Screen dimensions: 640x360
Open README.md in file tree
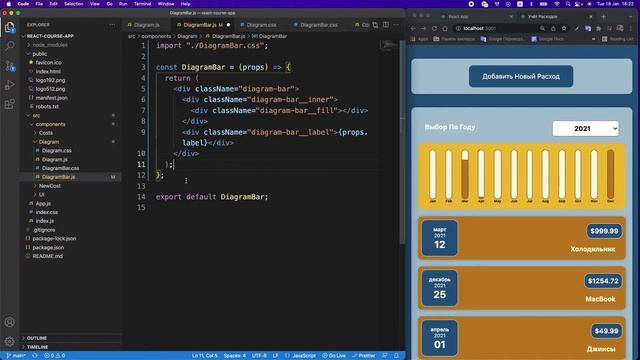[47, 256]
